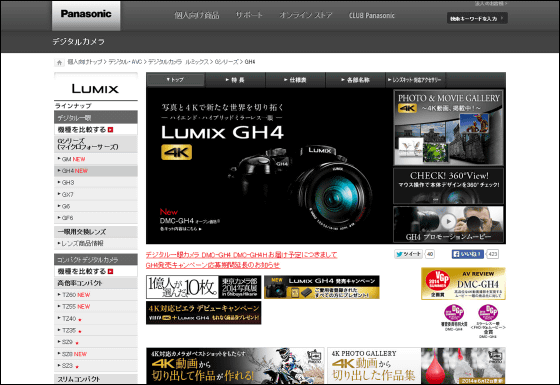Click DMC-GH4 kit contents link in hero
The height and width of the screenshot is (385, 560).
click(x=181, y=229)
